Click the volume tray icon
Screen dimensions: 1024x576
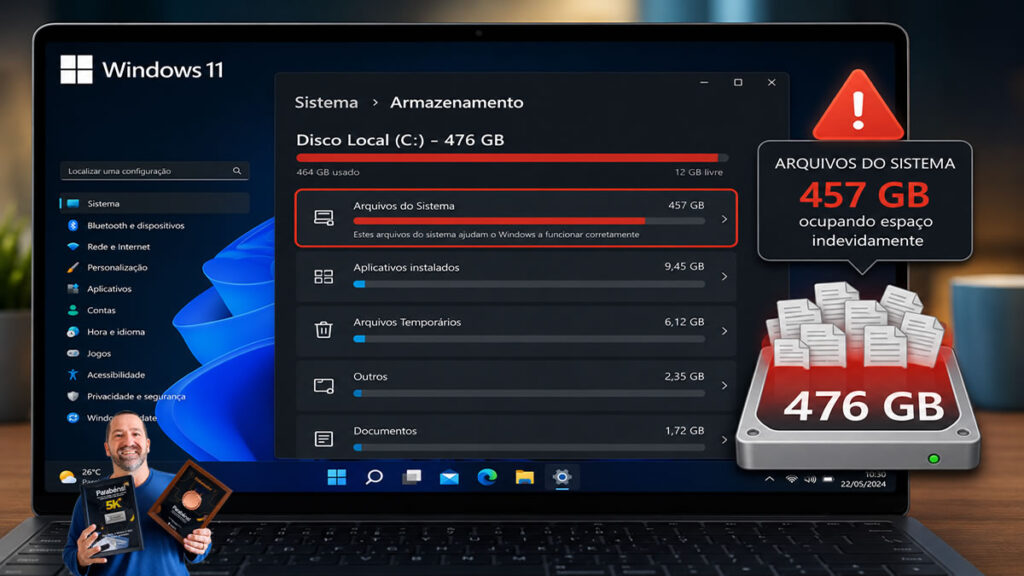click(810, 479)
